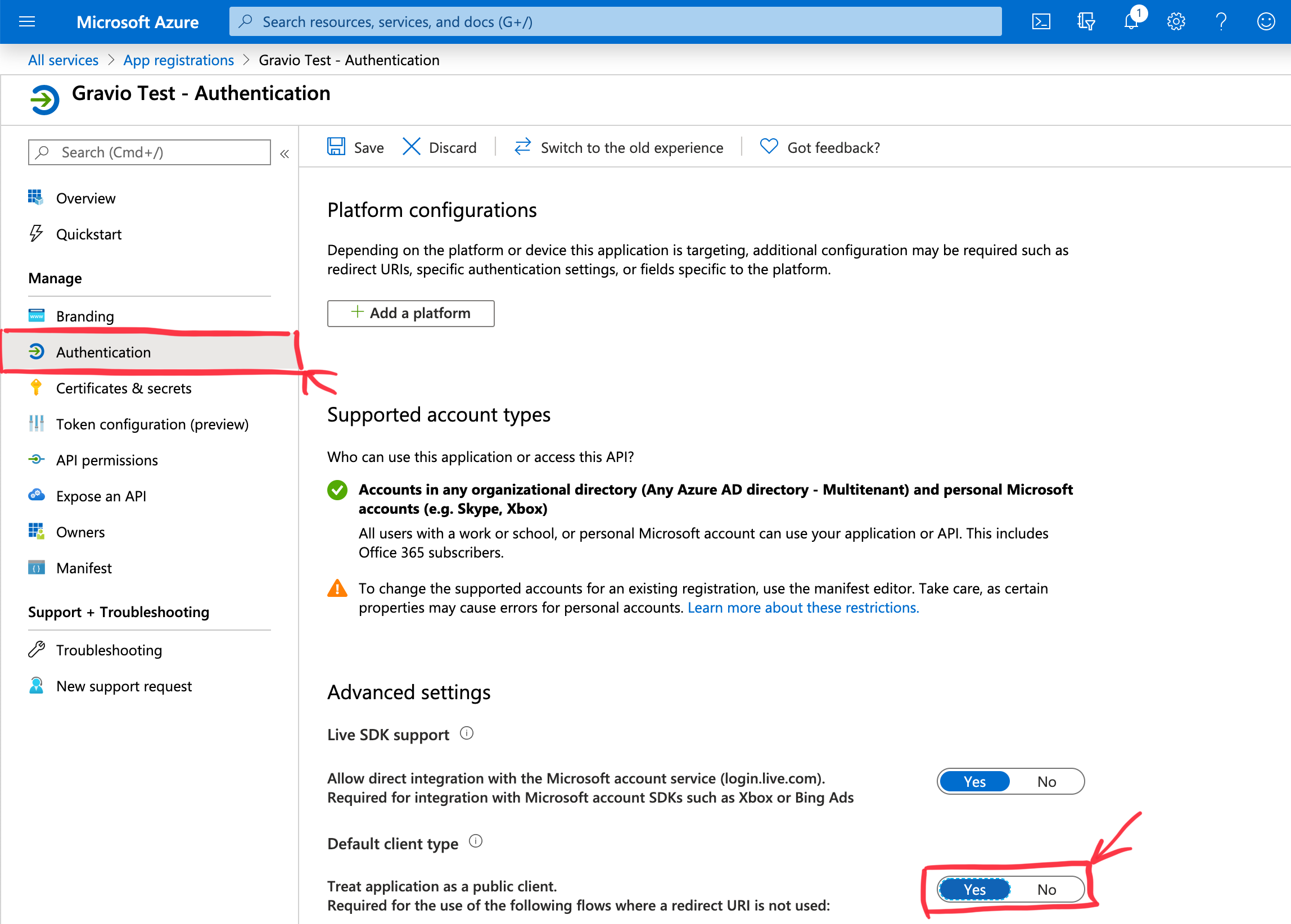Image resolution: width=1291 pixels, height=924 pixels.
Task: Open Cloud Shell from the top bar
Action: (x=1041, y=21)
